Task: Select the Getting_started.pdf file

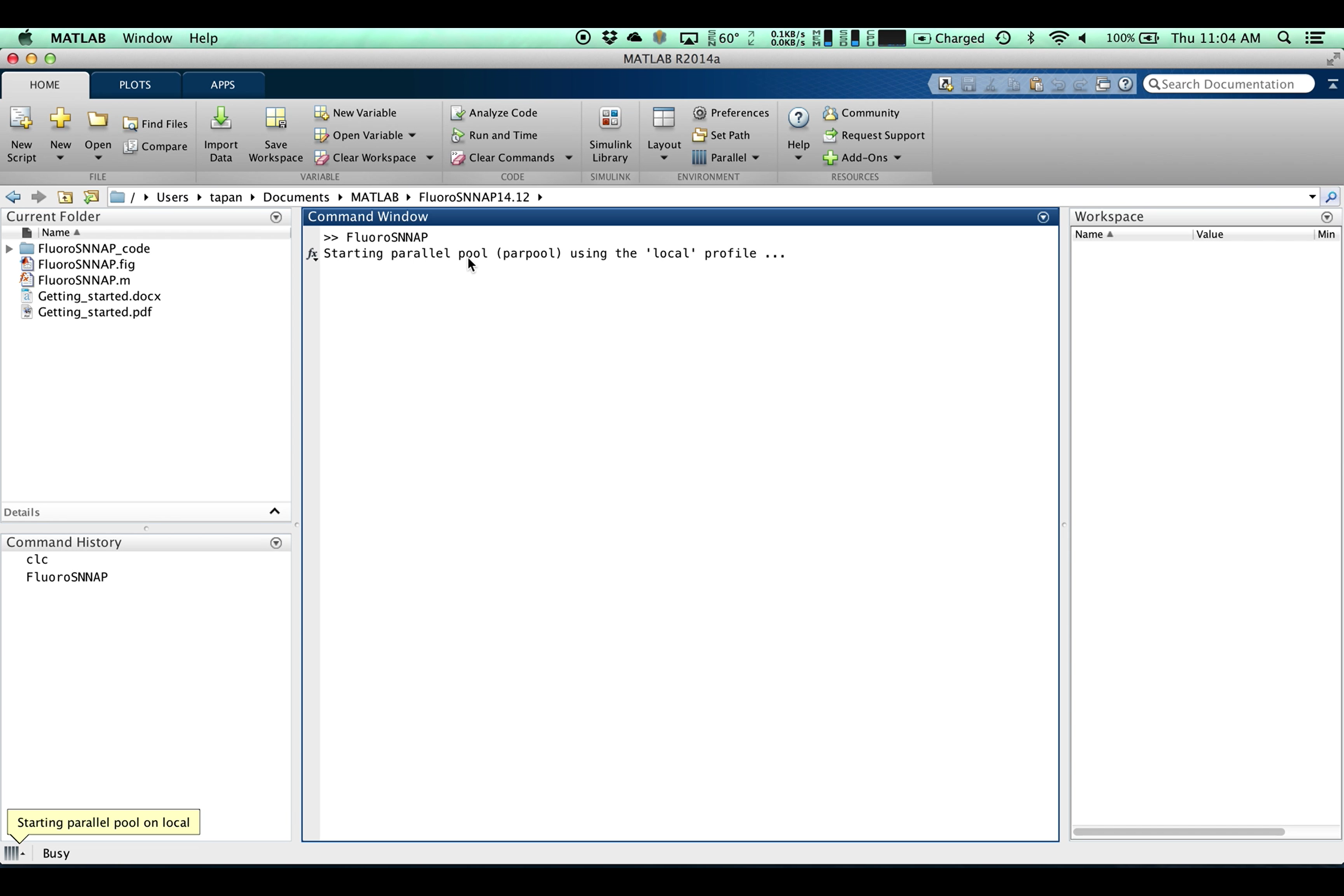Action: 95,312
